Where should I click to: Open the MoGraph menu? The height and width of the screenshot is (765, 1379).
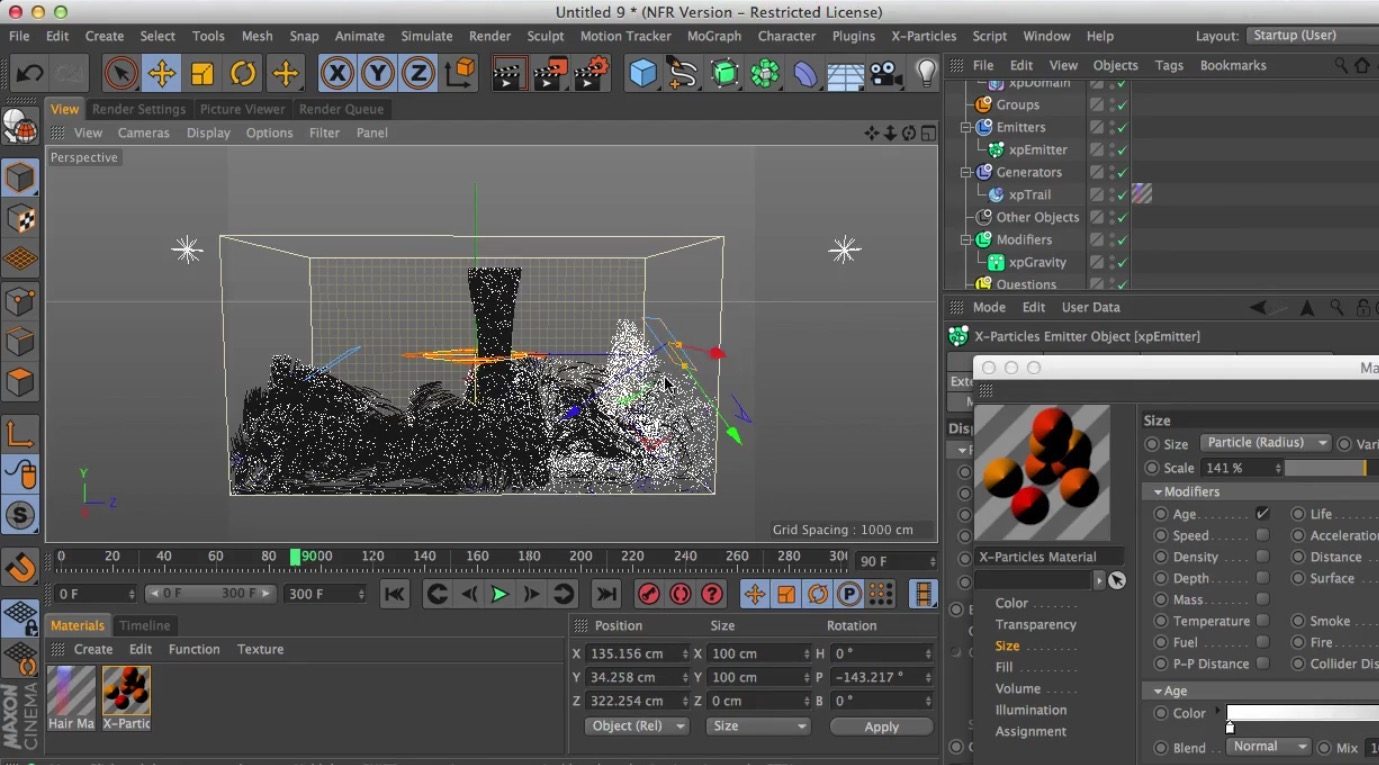pos(714,36)
